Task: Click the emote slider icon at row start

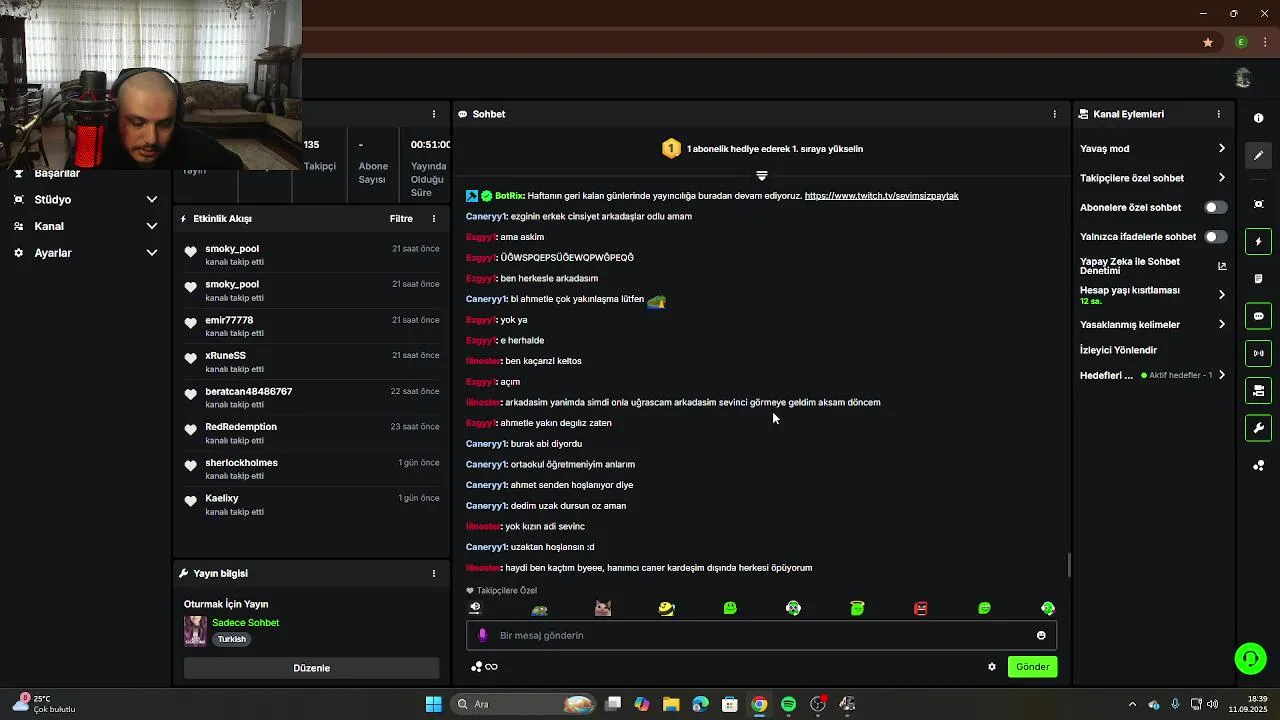Action: (475, 607)
